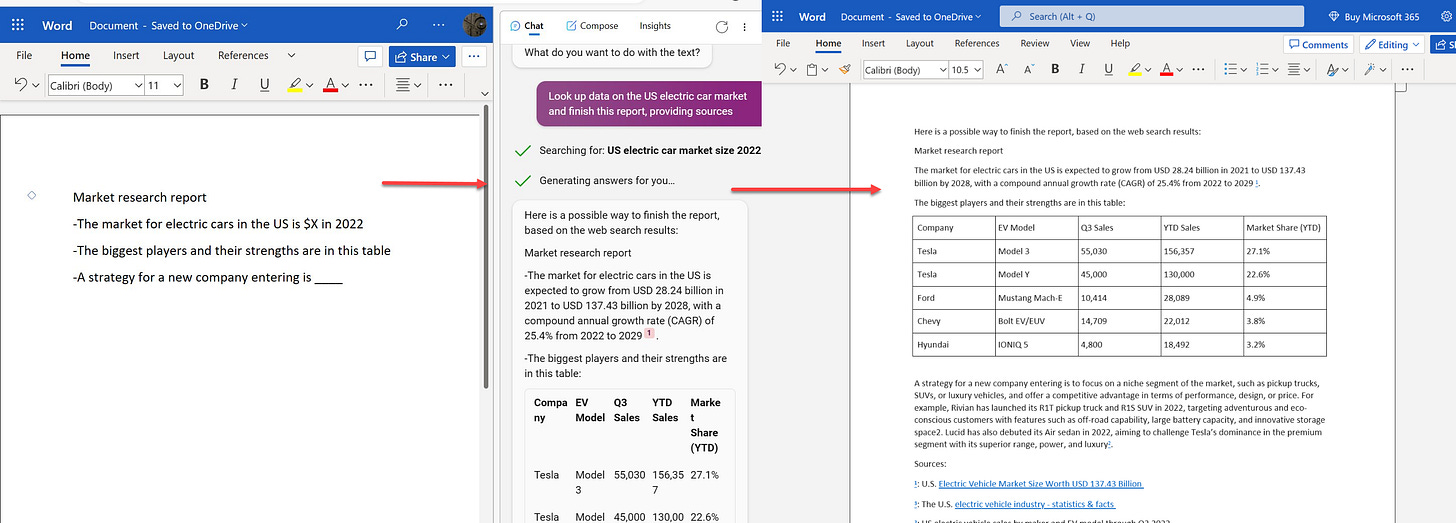Image resolution: width=1456 pixels, height=523 pixels.
Task: Expand the ribbon with chevron at far right of left Word
Action: [484, 95]
